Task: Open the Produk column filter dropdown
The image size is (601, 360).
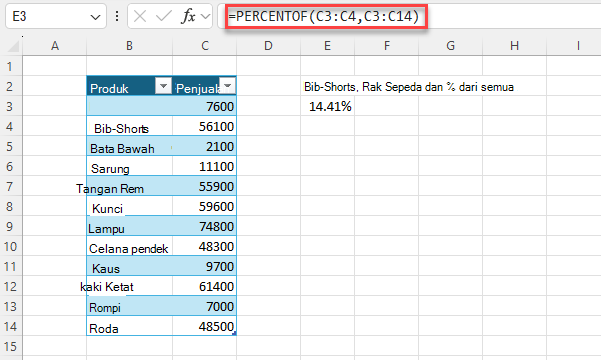Action: 163,85
